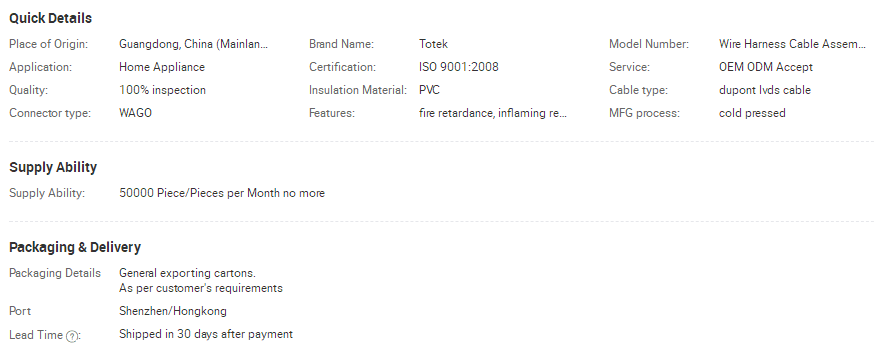Click the Lead Time help question-mark icon
Screen dimensions: 875x362
tap(71, 336)
